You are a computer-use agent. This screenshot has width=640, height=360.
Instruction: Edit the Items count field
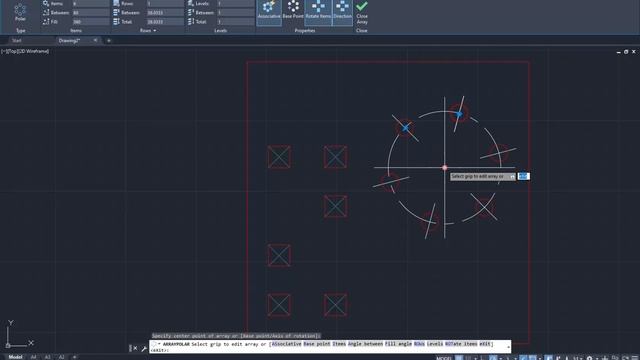(91, 4)
